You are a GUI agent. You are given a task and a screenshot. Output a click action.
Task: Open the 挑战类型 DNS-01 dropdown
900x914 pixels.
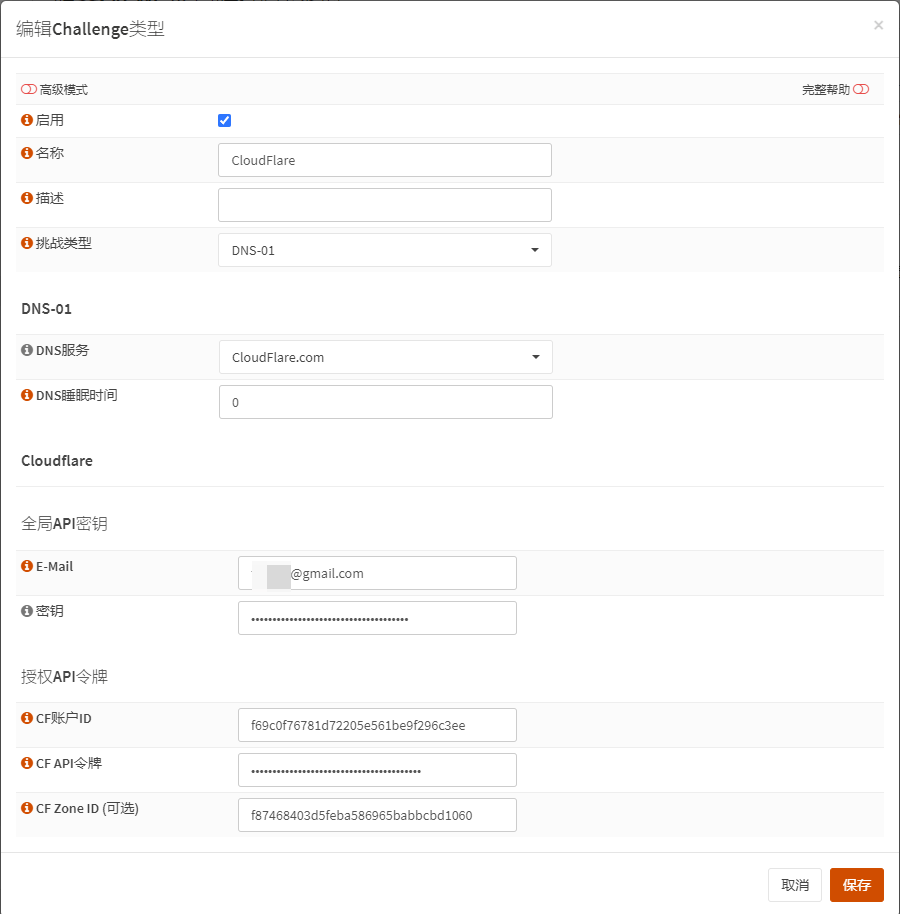pyautogui.click(x=384, y=250)
